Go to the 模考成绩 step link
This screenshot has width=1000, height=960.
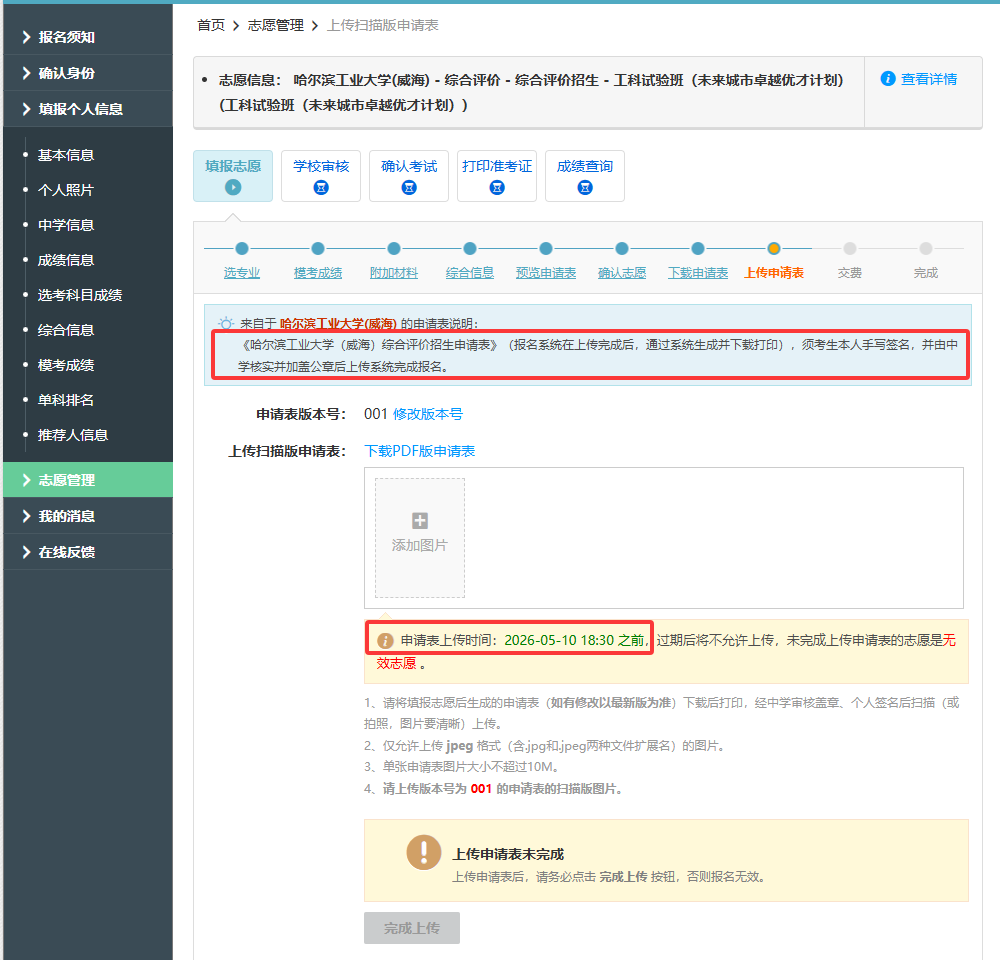[x=318, y=273]
